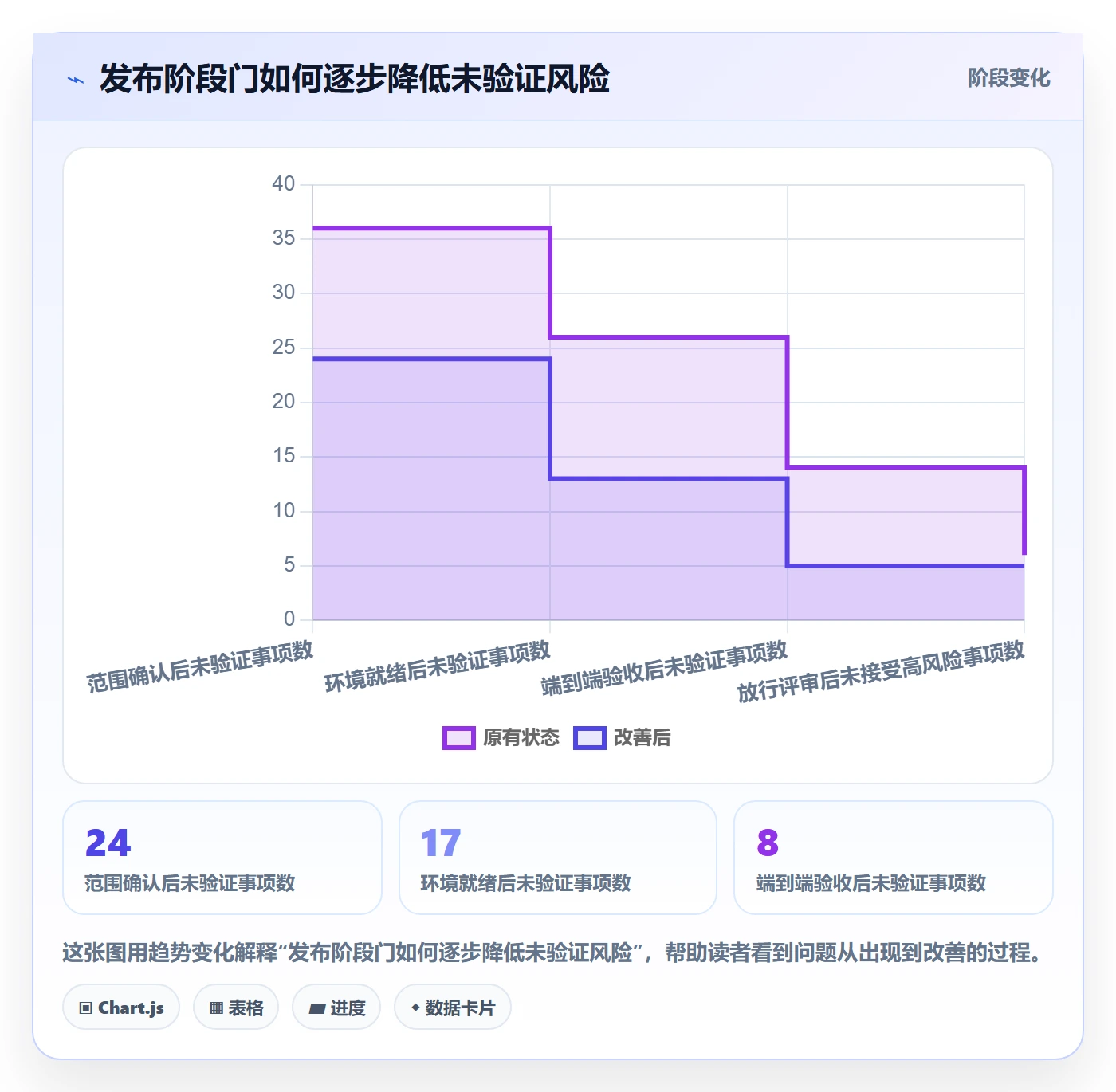Toggle the 原有状态 legend swatch
The image size is (1116, 1092).
click(x=459, y=738)
